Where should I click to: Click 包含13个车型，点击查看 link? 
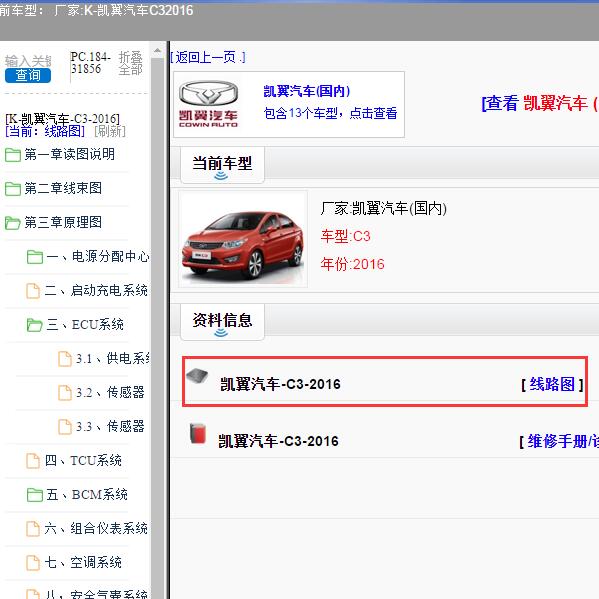click(x=330, y=113)
